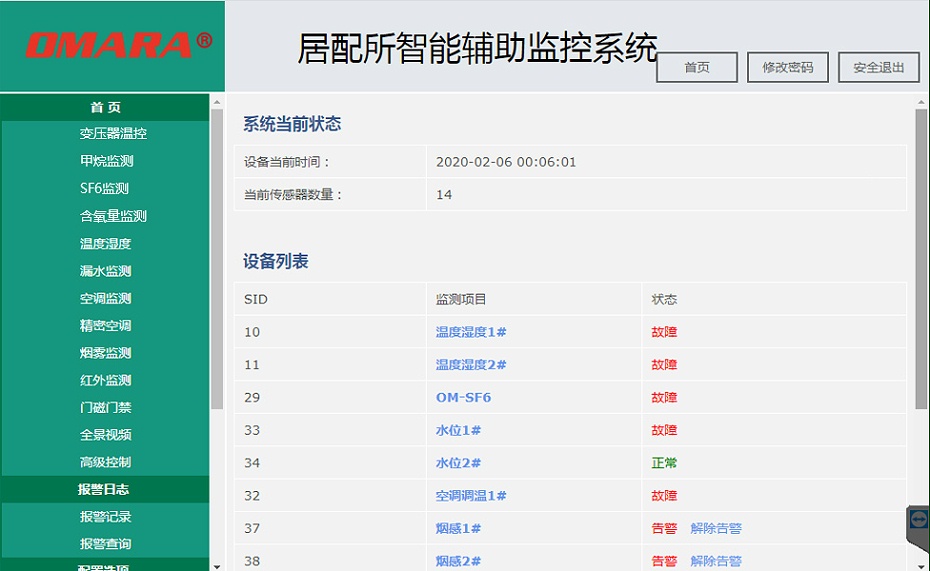Click the TeamViewer side panel icon

[918, 520]
